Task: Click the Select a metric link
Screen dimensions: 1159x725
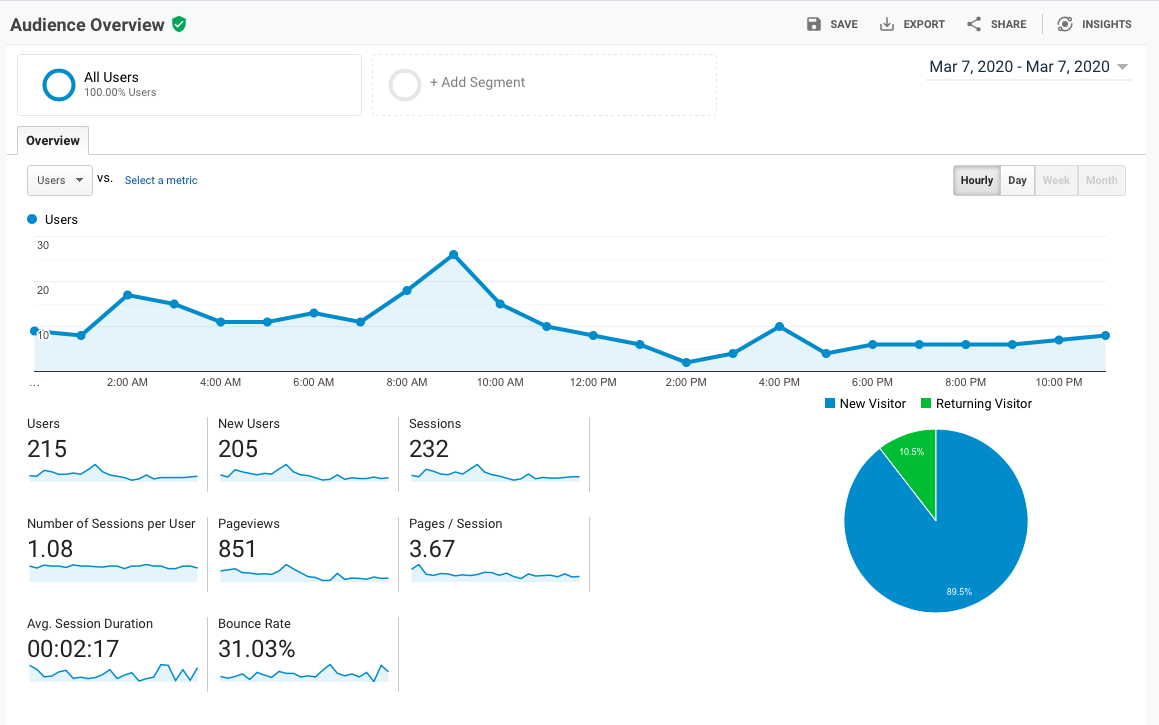Action: 161,181
